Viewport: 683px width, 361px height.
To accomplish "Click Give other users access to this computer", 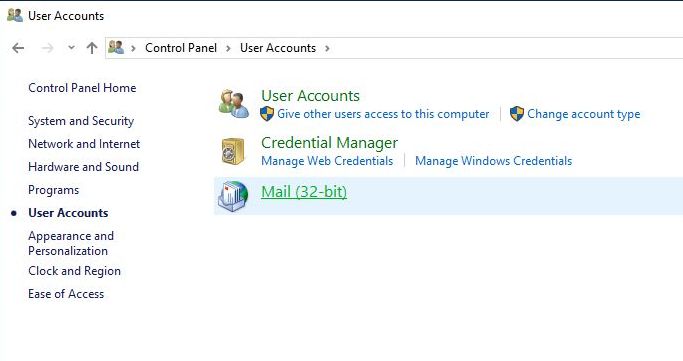I will click(383, 114).
